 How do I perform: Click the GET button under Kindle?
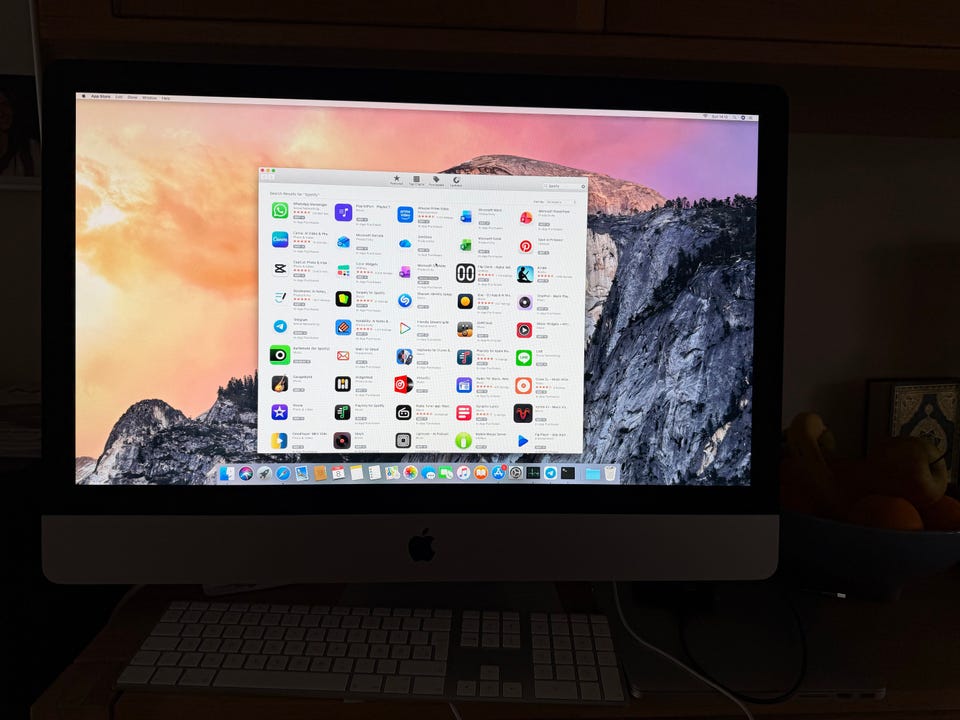tap(542, 280)
